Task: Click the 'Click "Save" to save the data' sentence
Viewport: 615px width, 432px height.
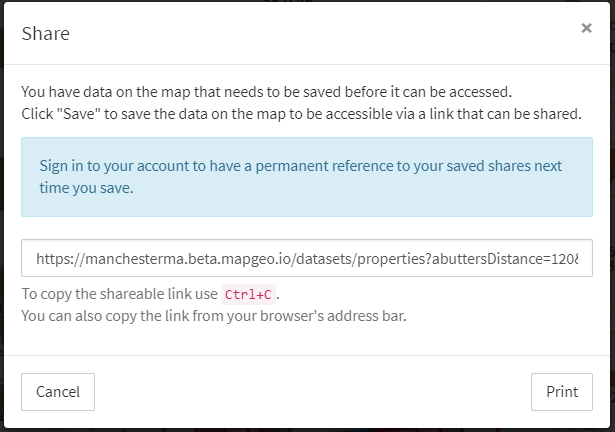Action: coord(301,114)
